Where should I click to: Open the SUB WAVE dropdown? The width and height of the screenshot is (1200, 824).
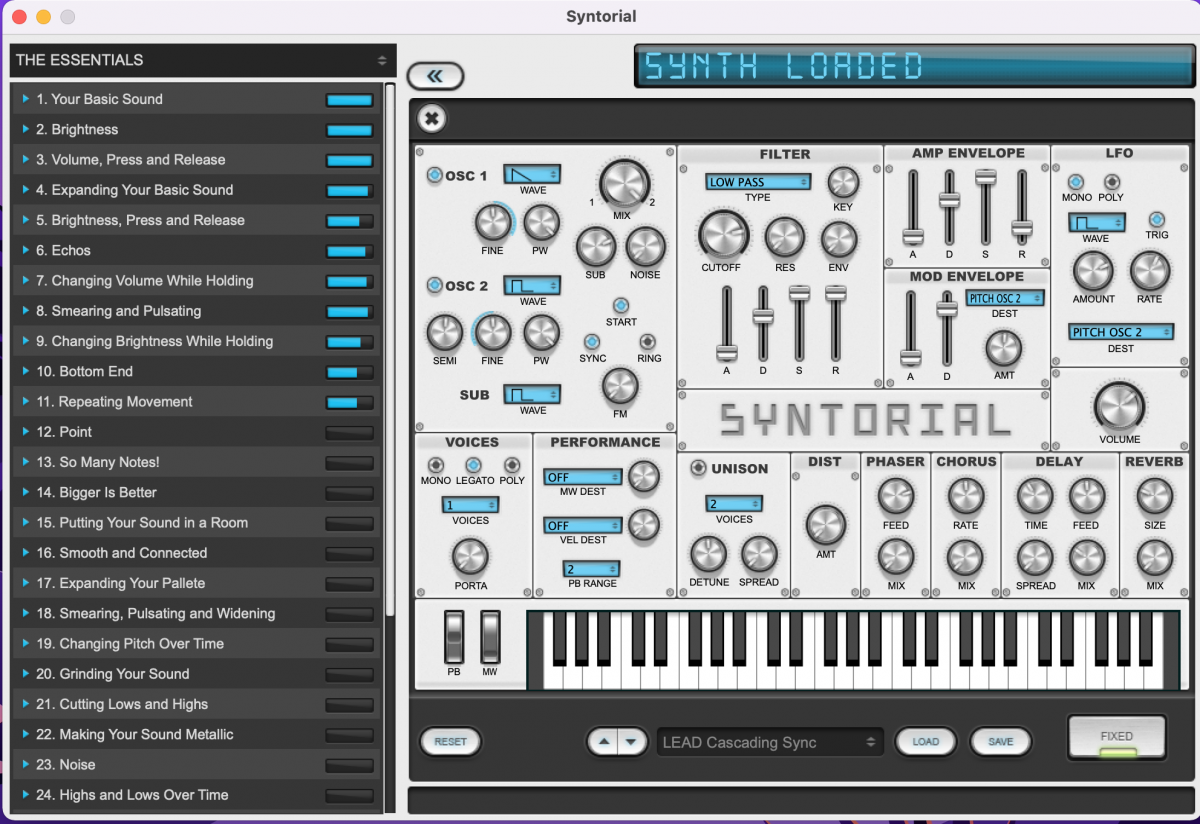point(532,394)
